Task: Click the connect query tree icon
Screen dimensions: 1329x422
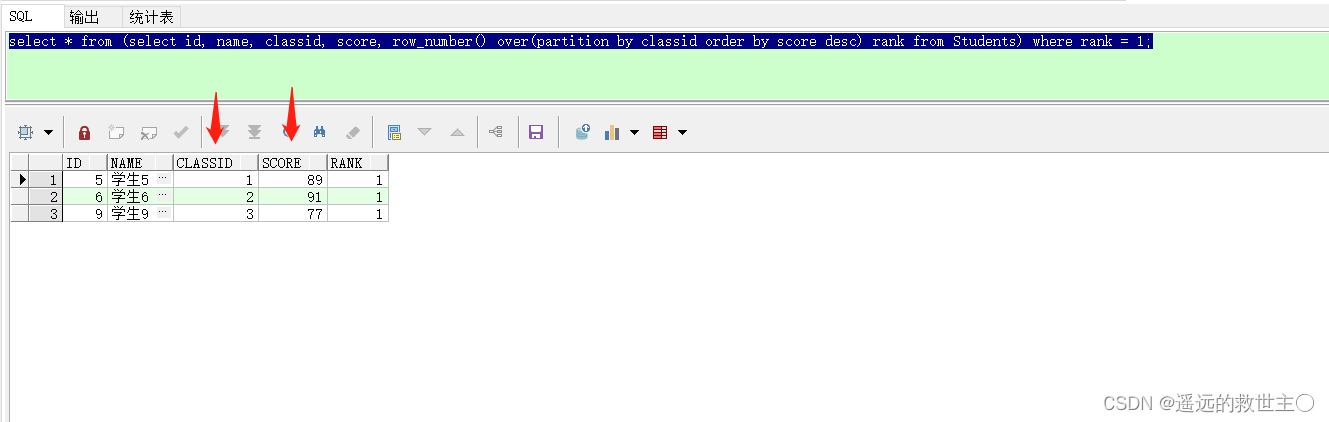Action: click(x=495, y=132)
